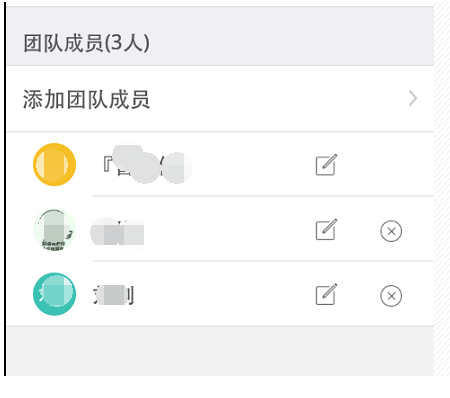Screen dimensions: 450x398
Task: Click empty gray area below member list
Action: tap(220, 351)
